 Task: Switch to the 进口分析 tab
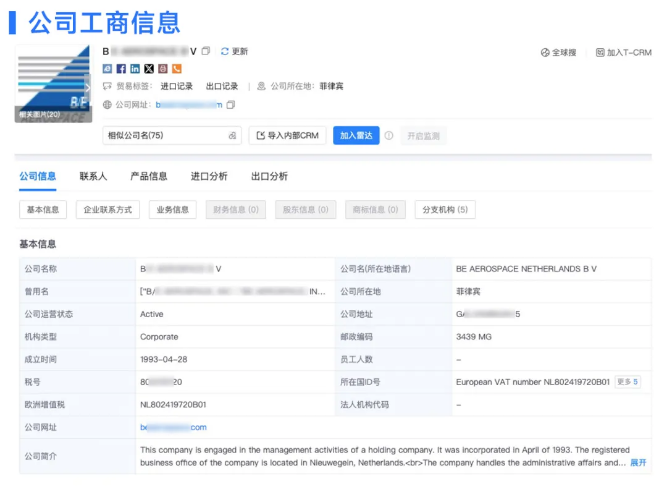tap(209, 176)
